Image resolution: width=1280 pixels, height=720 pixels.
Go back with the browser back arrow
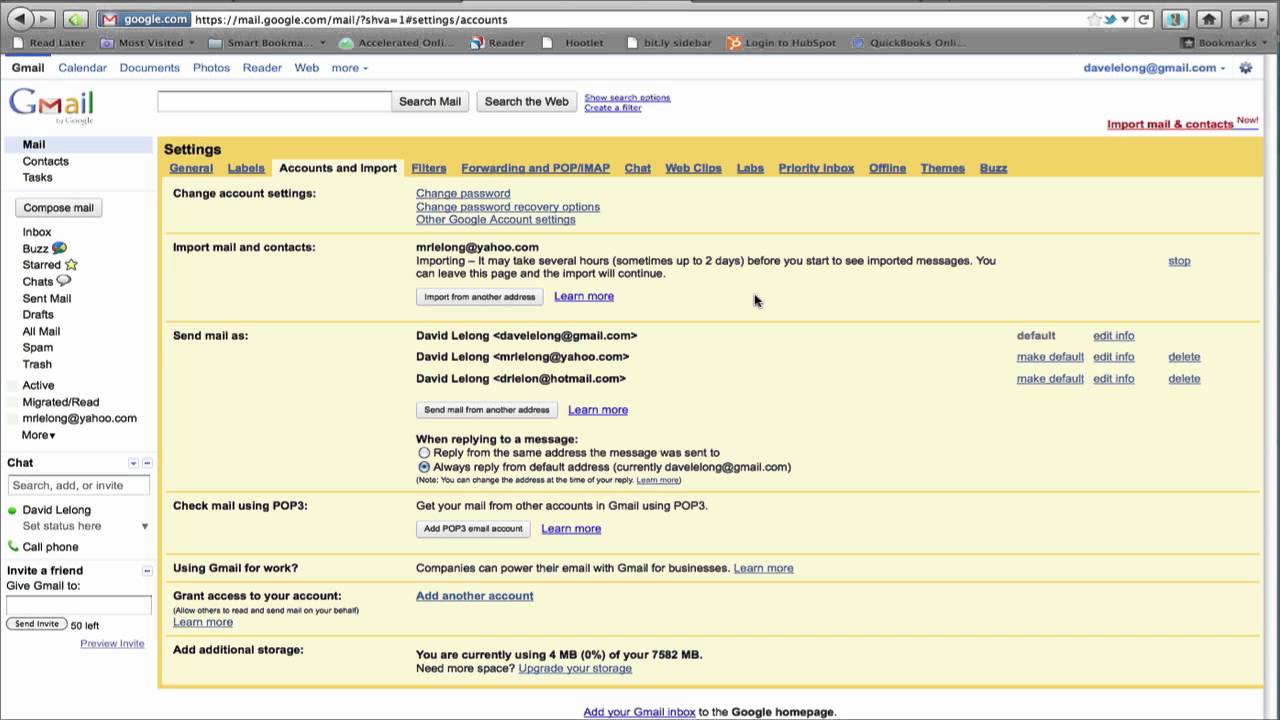[19, 19]
